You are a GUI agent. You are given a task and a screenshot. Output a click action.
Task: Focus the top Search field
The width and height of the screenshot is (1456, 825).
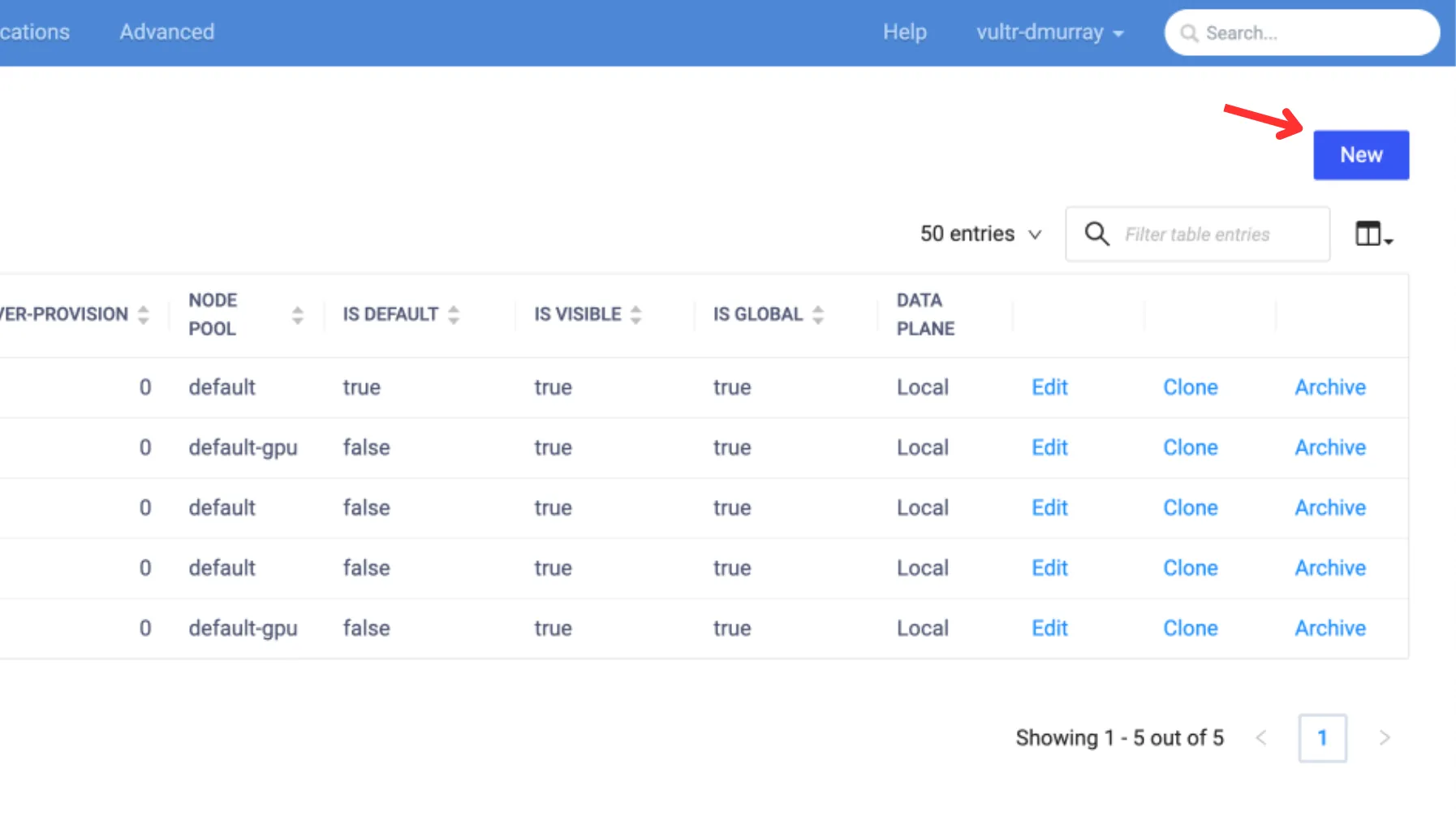[1302, 32]
